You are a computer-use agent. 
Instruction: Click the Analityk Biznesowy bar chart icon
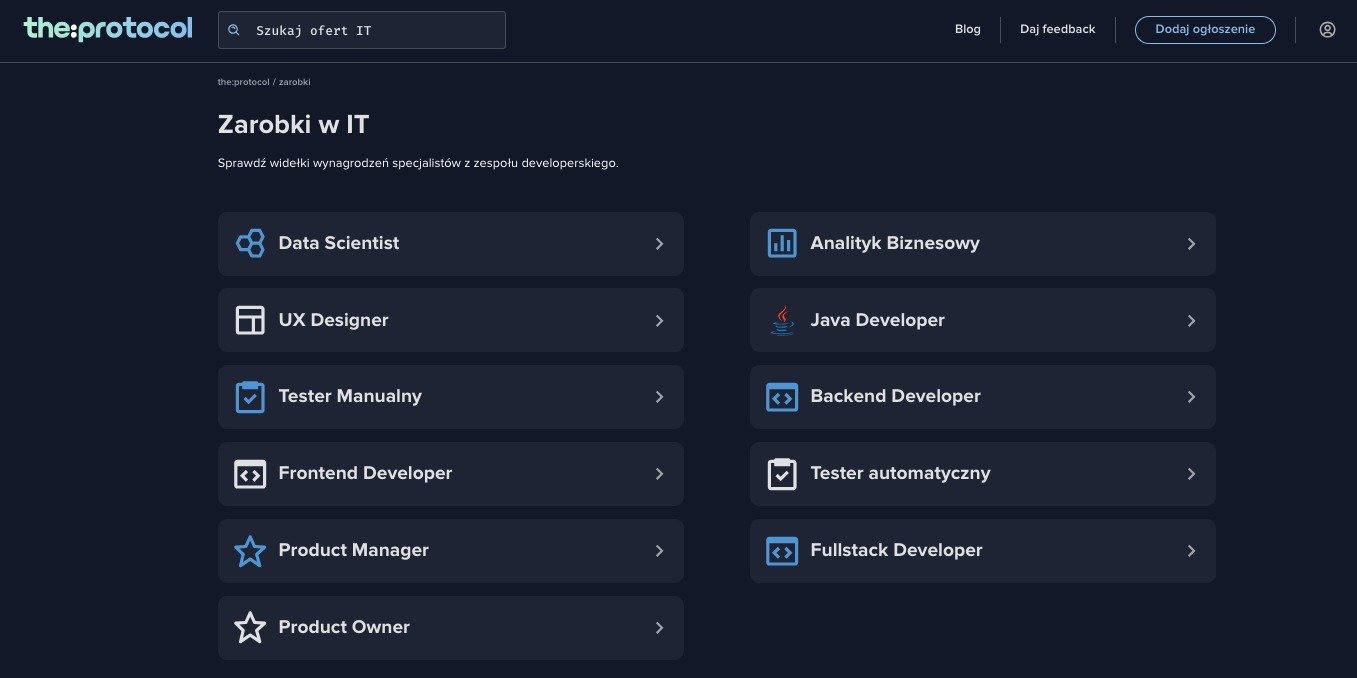tap(782, 243)
